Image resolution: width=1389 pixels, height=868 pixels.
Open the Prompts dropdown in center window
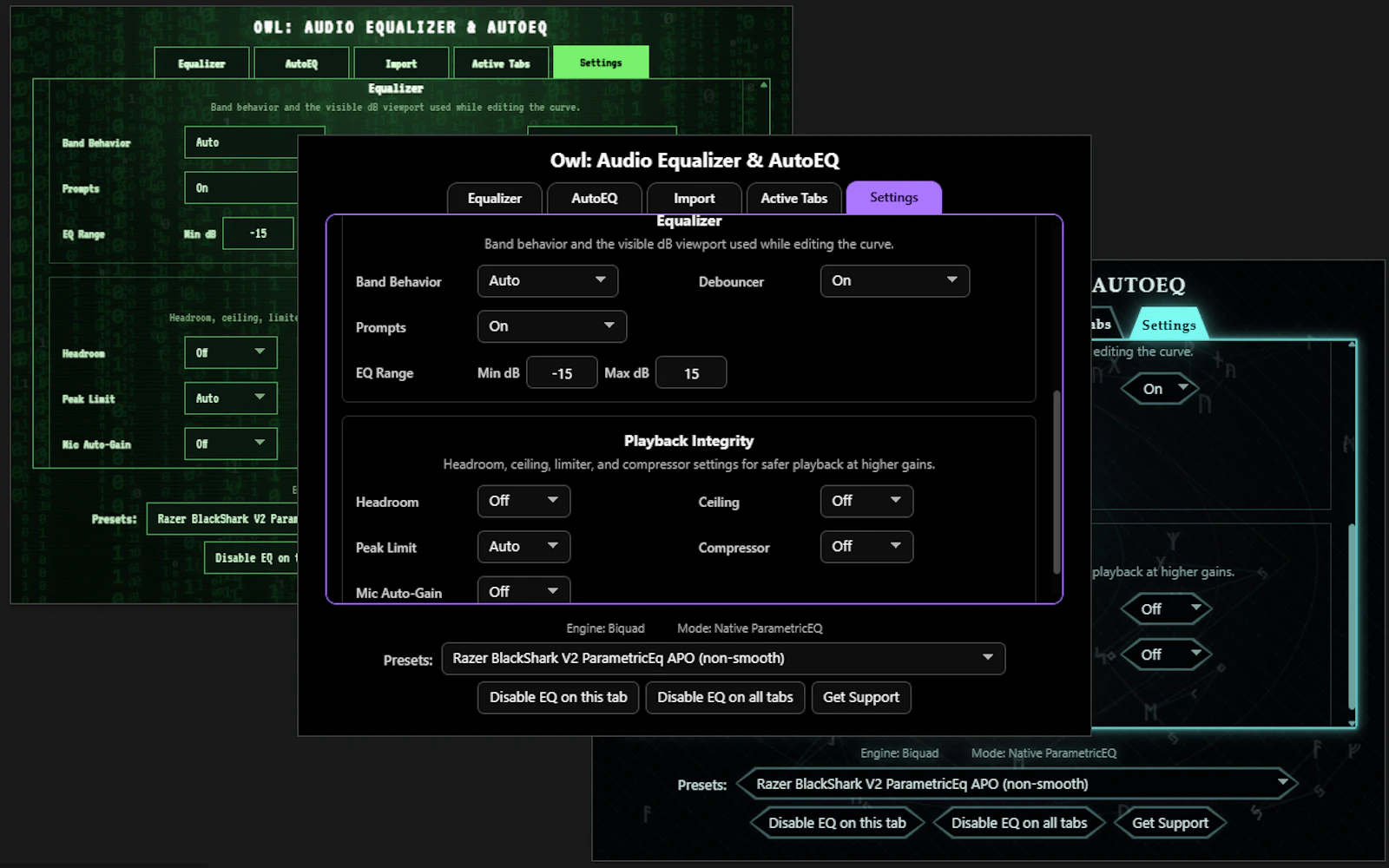tap(552, 326)
